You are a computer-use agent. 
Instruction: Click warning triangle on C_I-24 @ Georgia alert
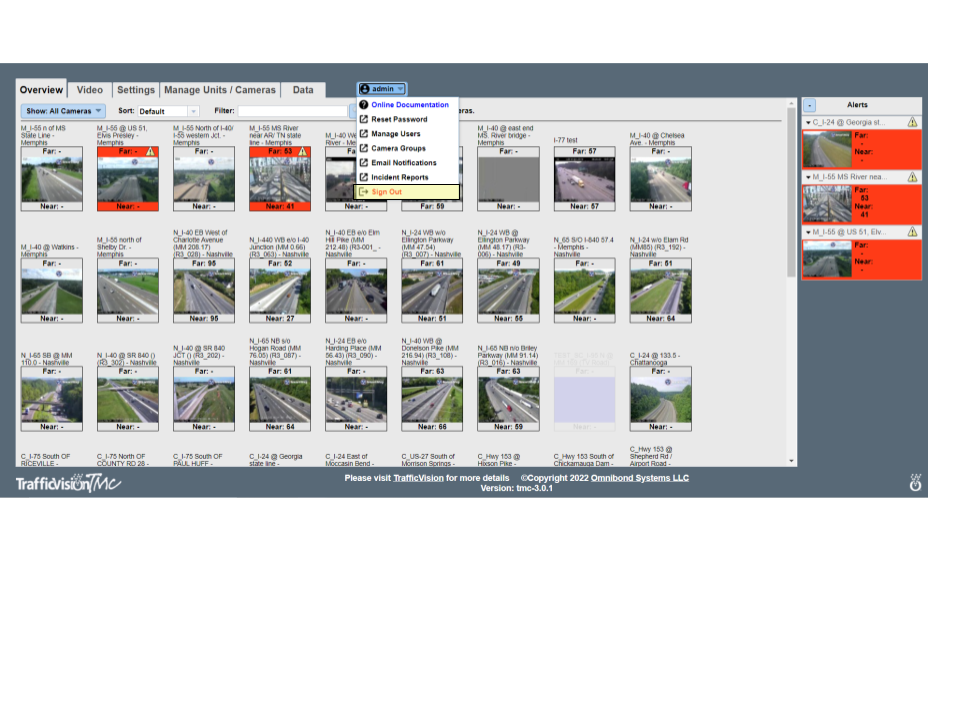click(912, 122)
